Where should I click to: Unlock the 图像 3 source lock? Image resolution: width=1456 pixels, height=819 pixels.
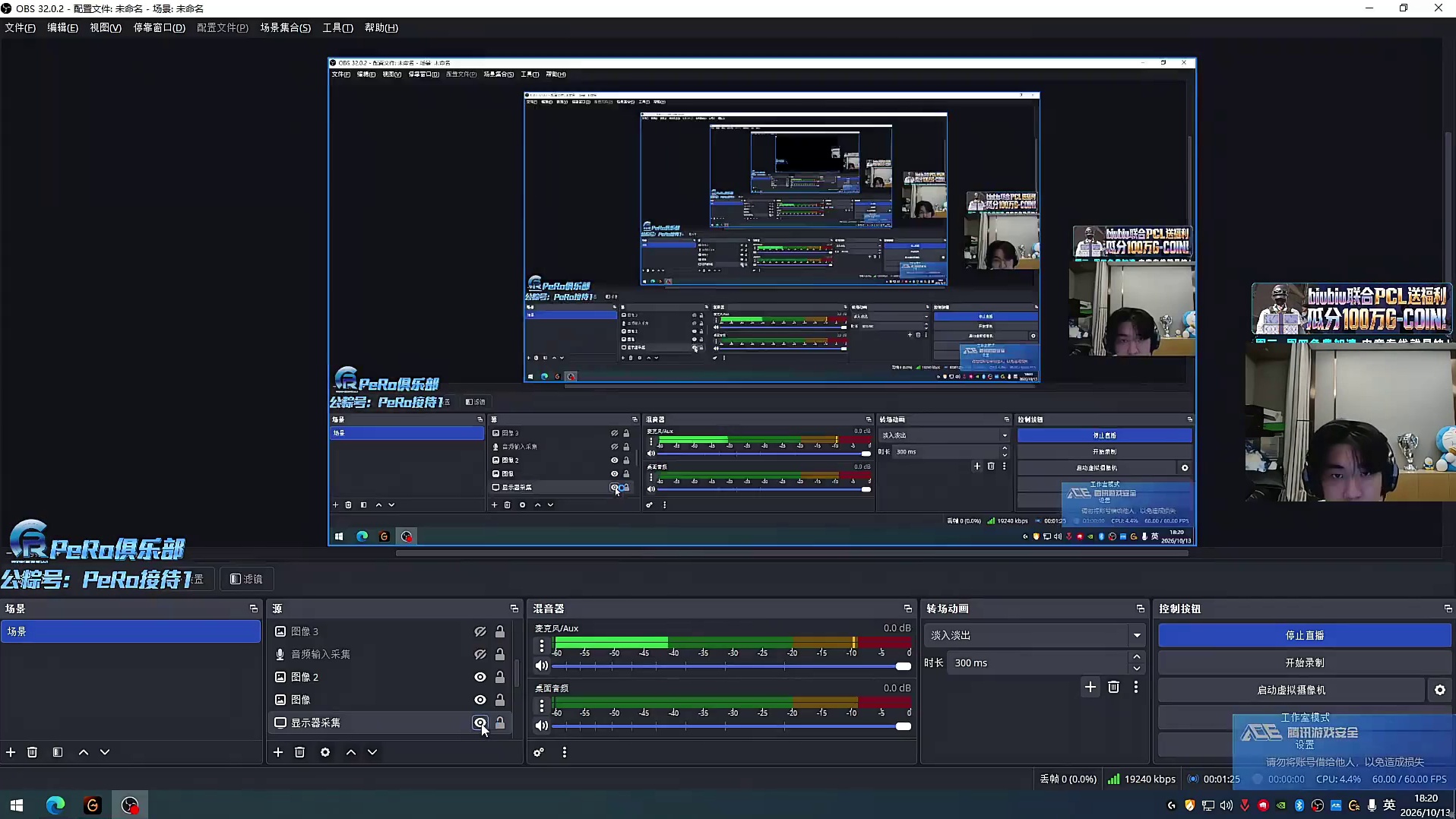click(x=500, y=631)
